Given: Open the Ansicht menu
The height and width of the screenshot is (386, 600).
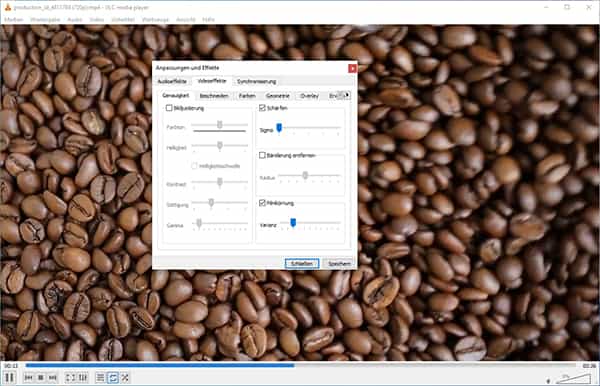Looking at the screenshot, I should coord(186,19).
